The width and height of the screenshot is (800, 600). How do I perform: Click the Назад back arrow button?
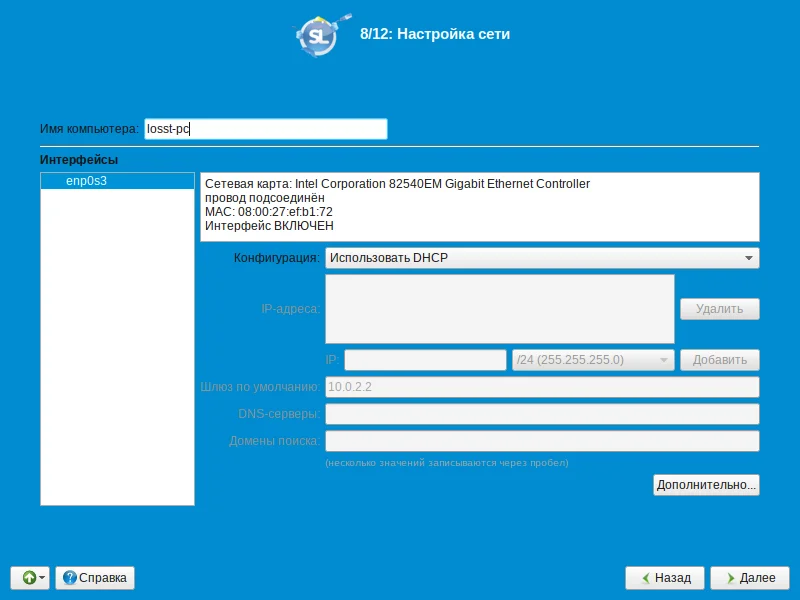click(x=664, y=578)
